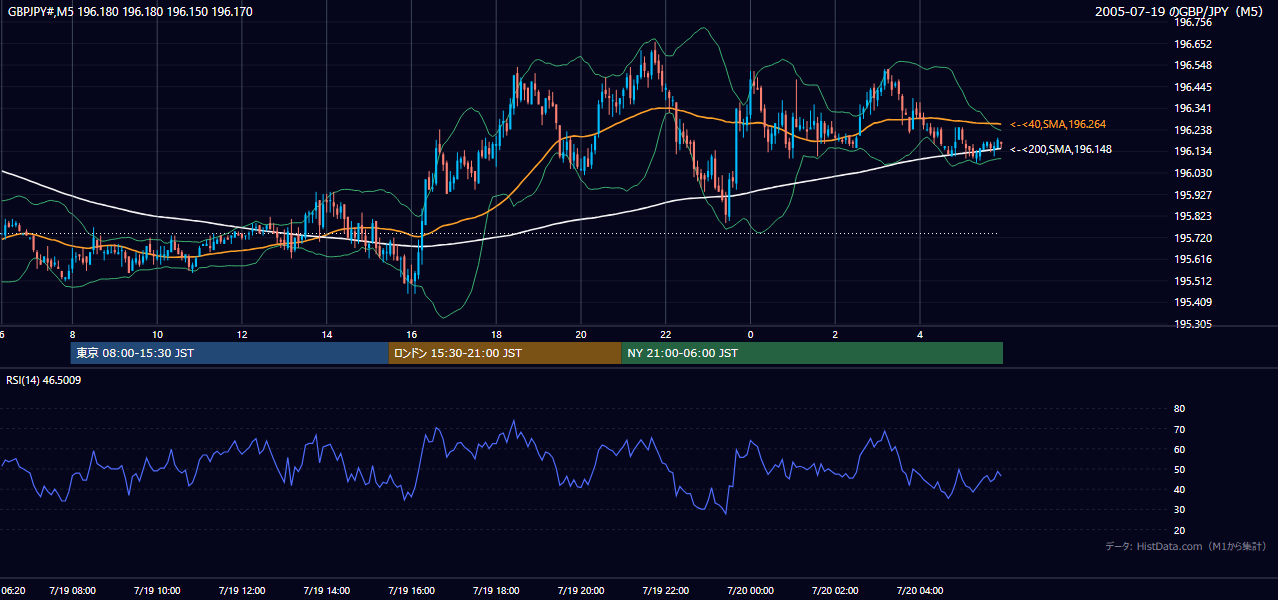Click price axis value 196.030
The height and width of the screenshot is (600, 1278).
point(1192,173)
